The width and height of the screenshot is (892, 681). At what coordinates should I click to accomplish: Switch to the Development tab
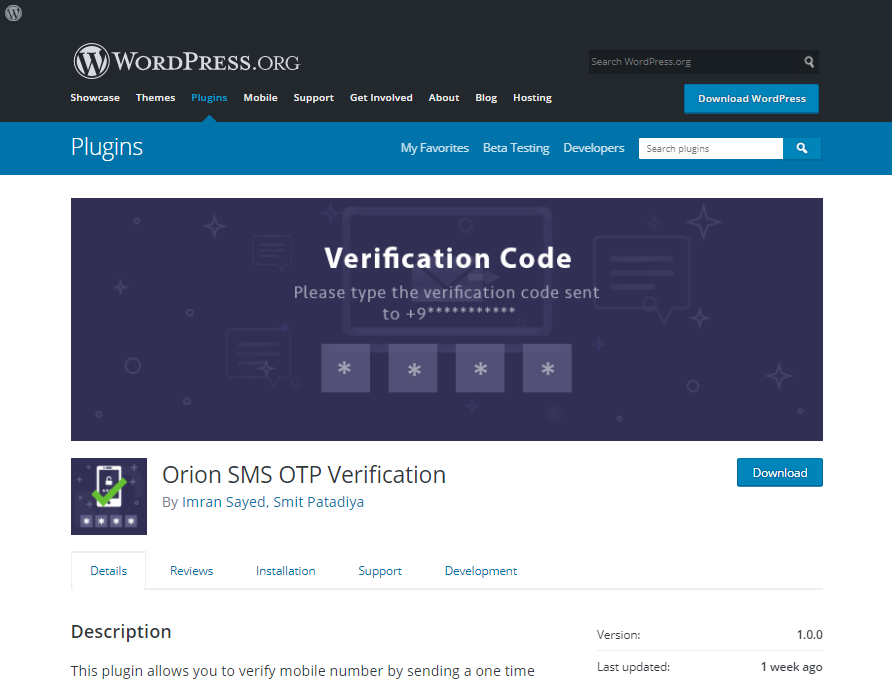point(480,570)
